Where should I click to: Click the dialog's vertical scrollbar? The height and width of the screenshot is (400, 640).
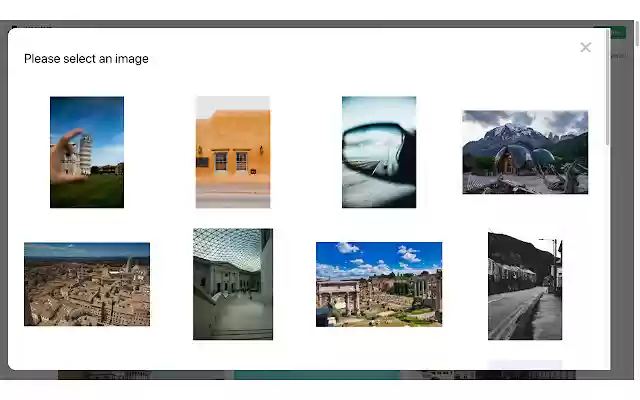coord(607,87)
